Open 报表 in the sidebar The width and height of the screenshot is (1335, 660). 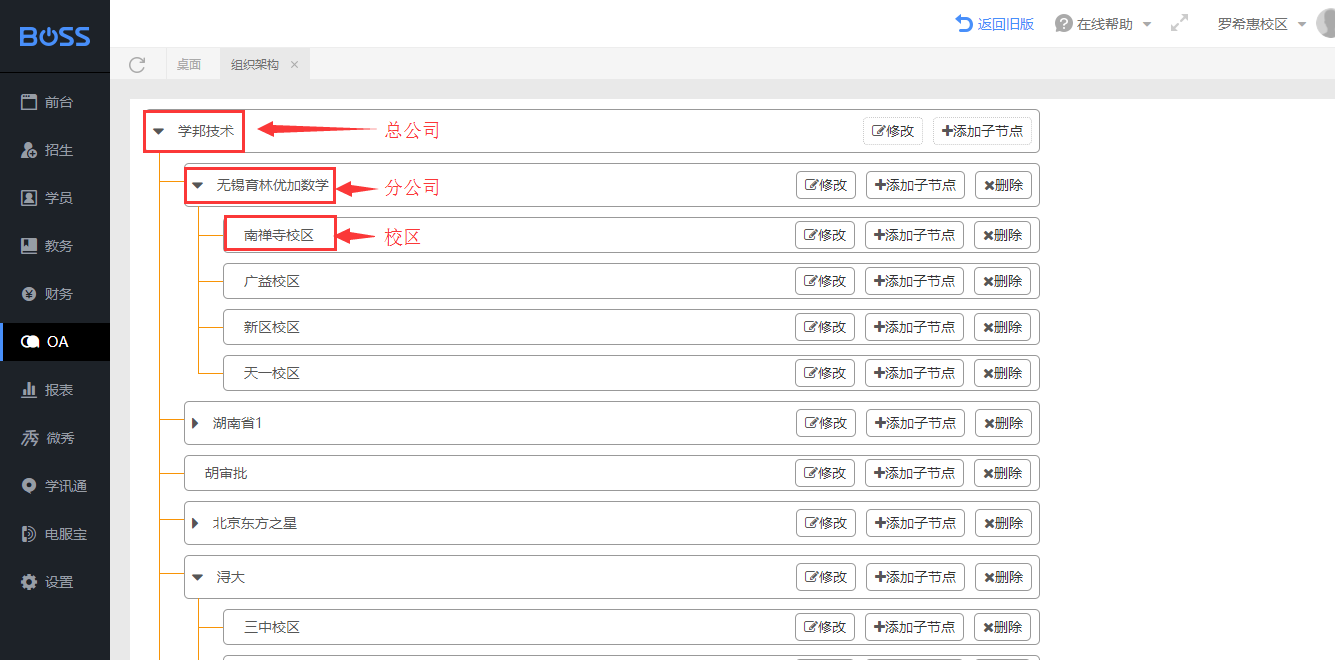pos(55,390)
